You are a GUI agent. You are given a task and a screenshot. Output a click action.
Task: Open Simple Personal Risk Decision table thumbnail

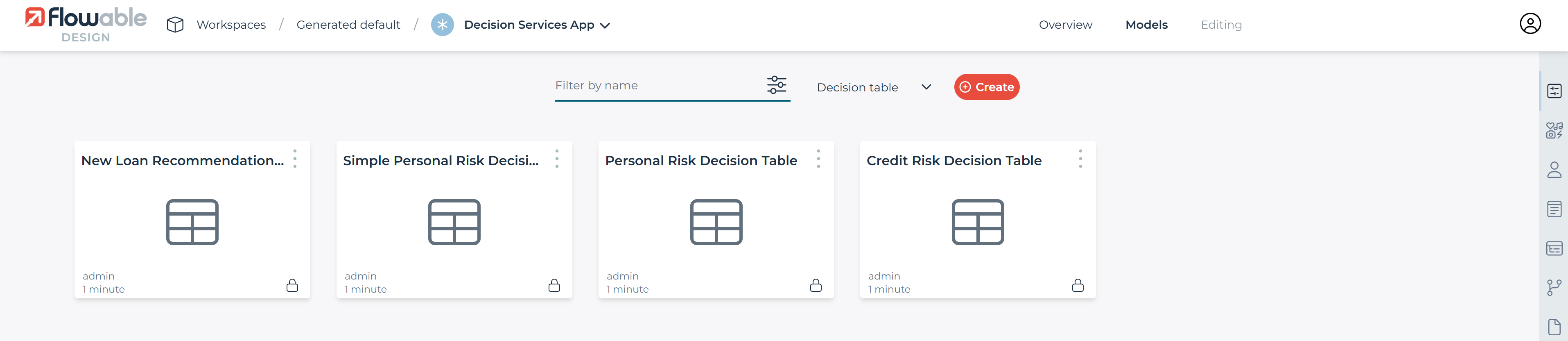(454, 222)
